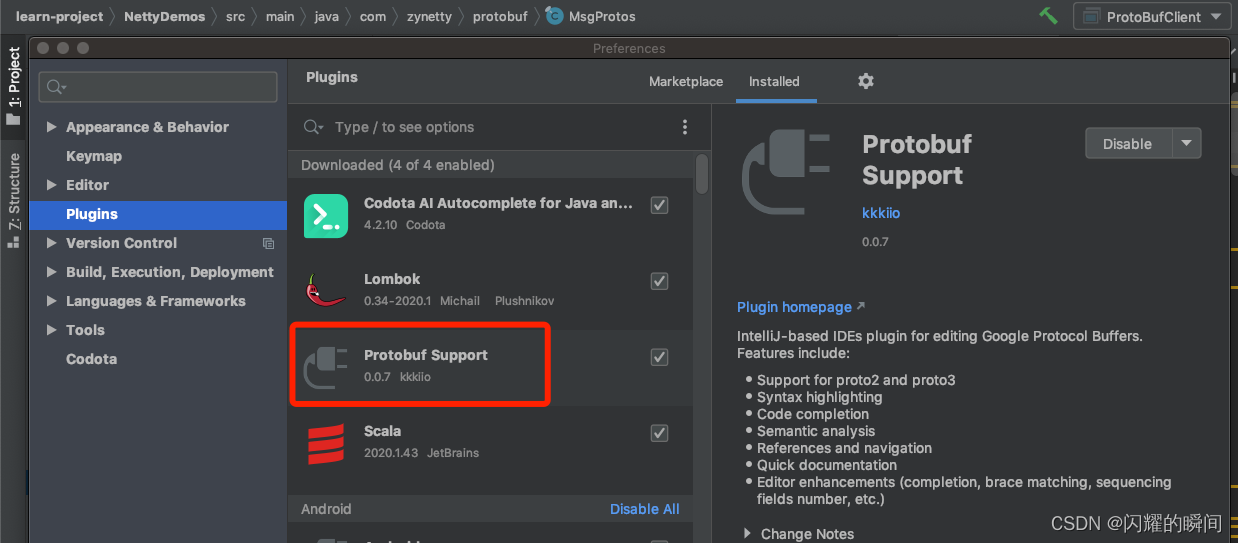Select the Lombok plugin row title
The image size is (1238, 543).
[392, 279]
